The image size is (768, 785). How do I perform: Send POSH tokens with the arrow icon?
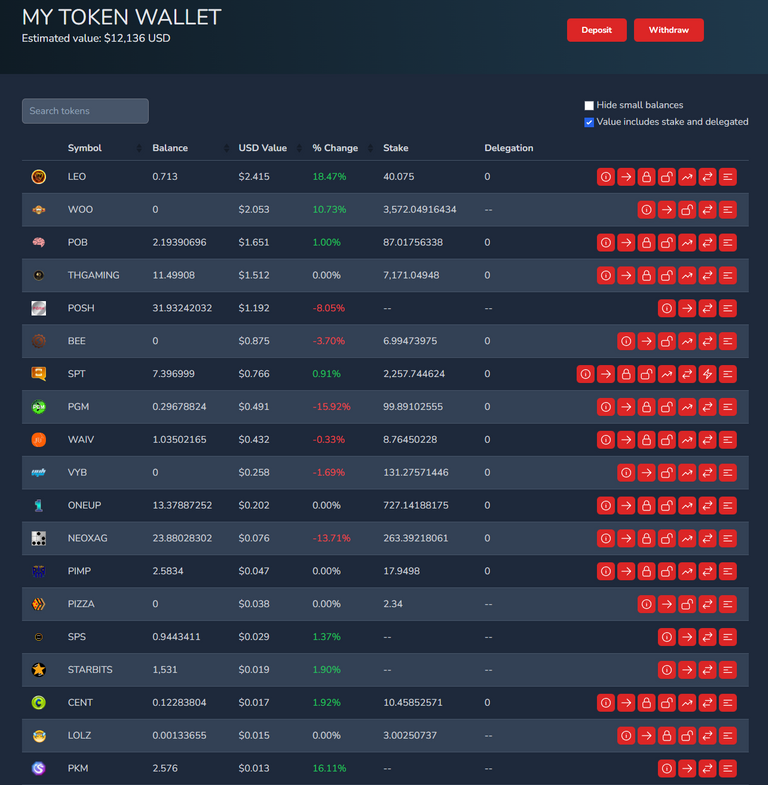click(687, 308)
